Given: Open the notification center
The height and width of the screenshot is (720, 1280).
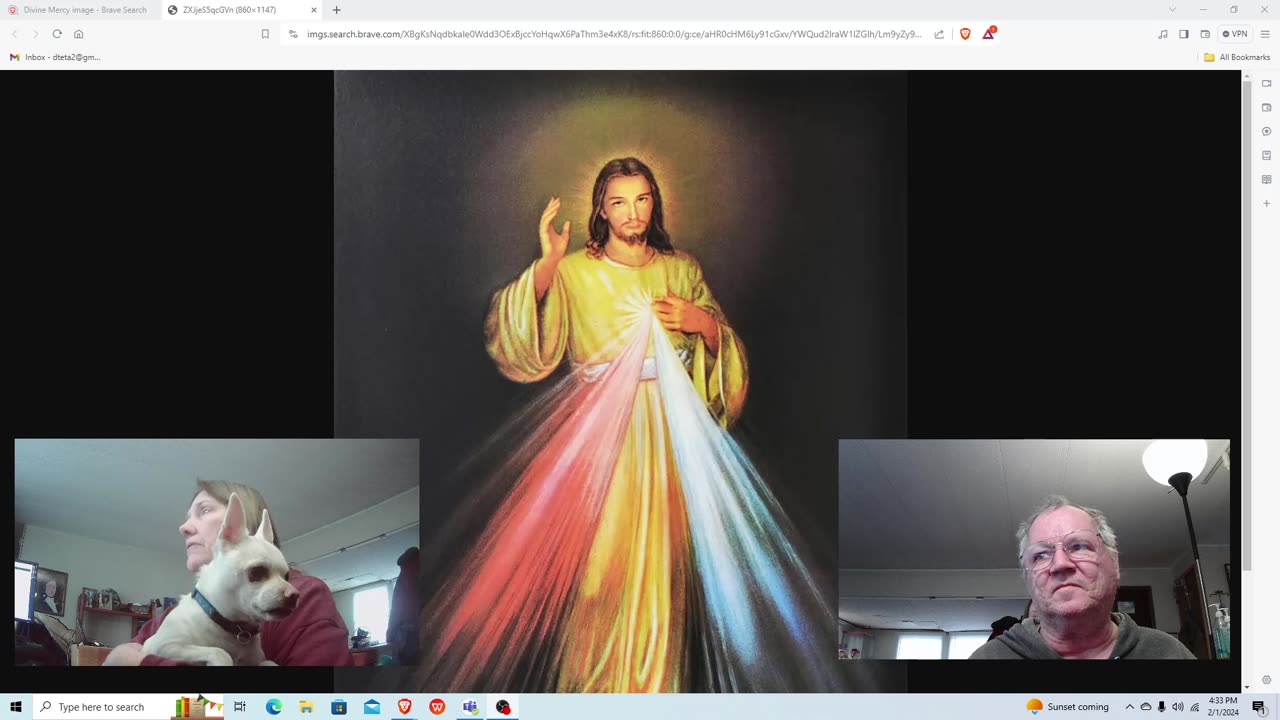Looking at the screenshot, I should pyautogui.click(x=1260, y=707).
